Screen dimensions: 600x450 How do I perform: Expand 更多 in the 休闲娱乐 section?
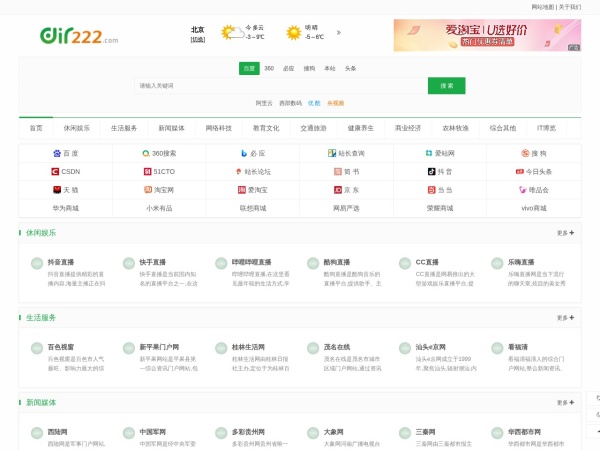565,233
